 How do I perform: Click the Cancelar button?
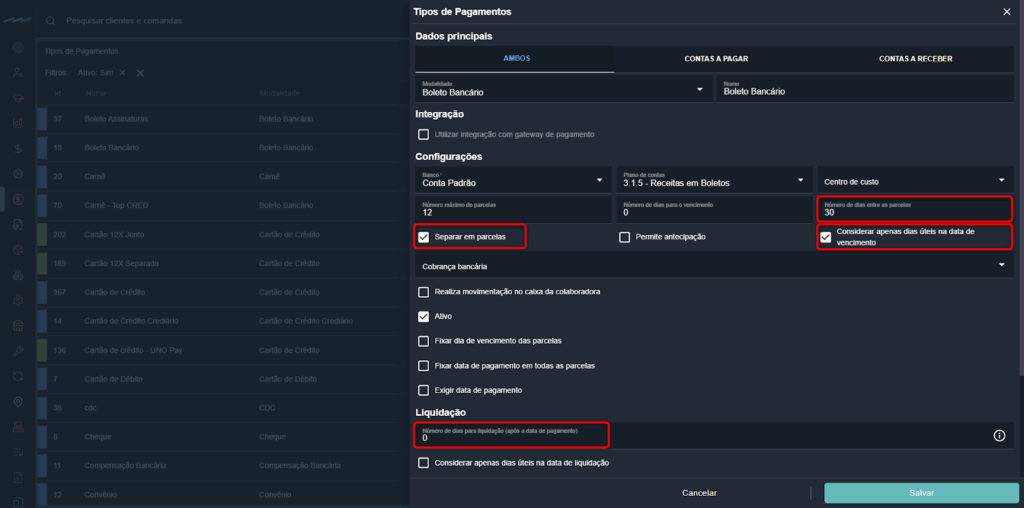699,493
